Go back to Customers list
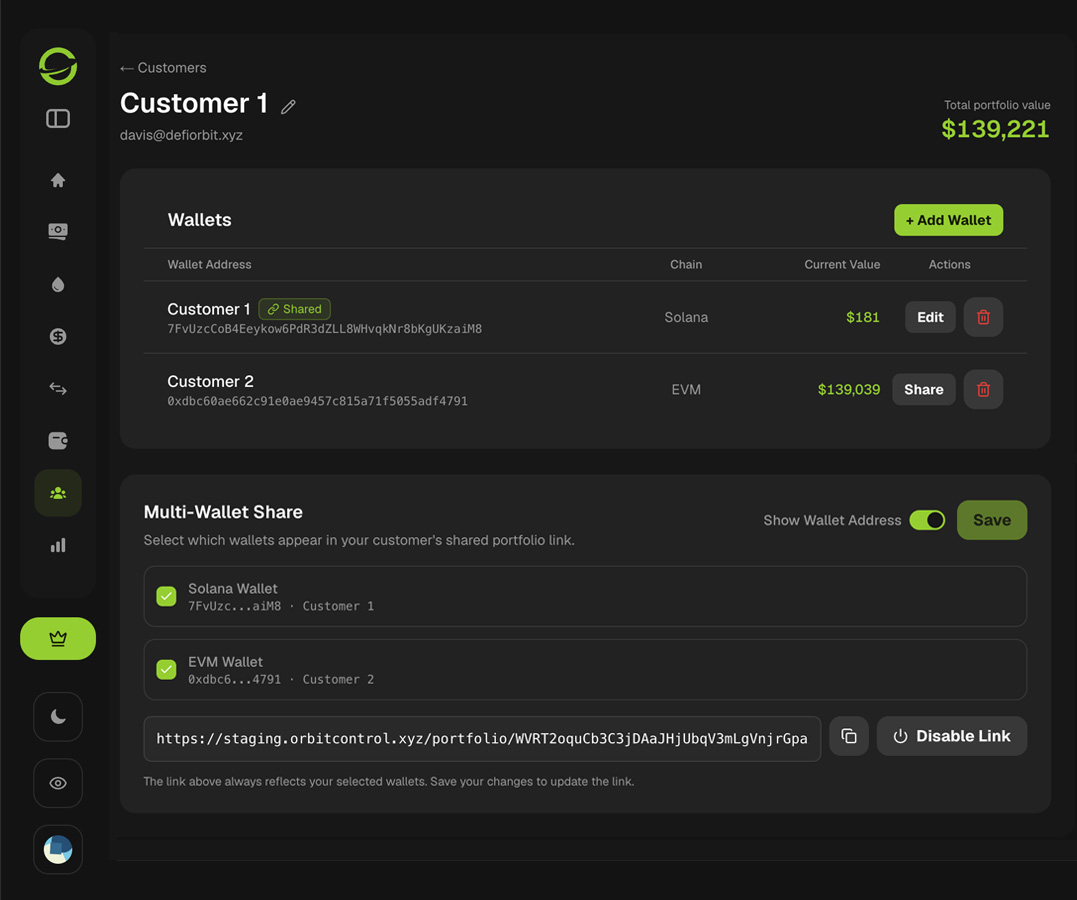1077x900 pixels. coord(163,68)
